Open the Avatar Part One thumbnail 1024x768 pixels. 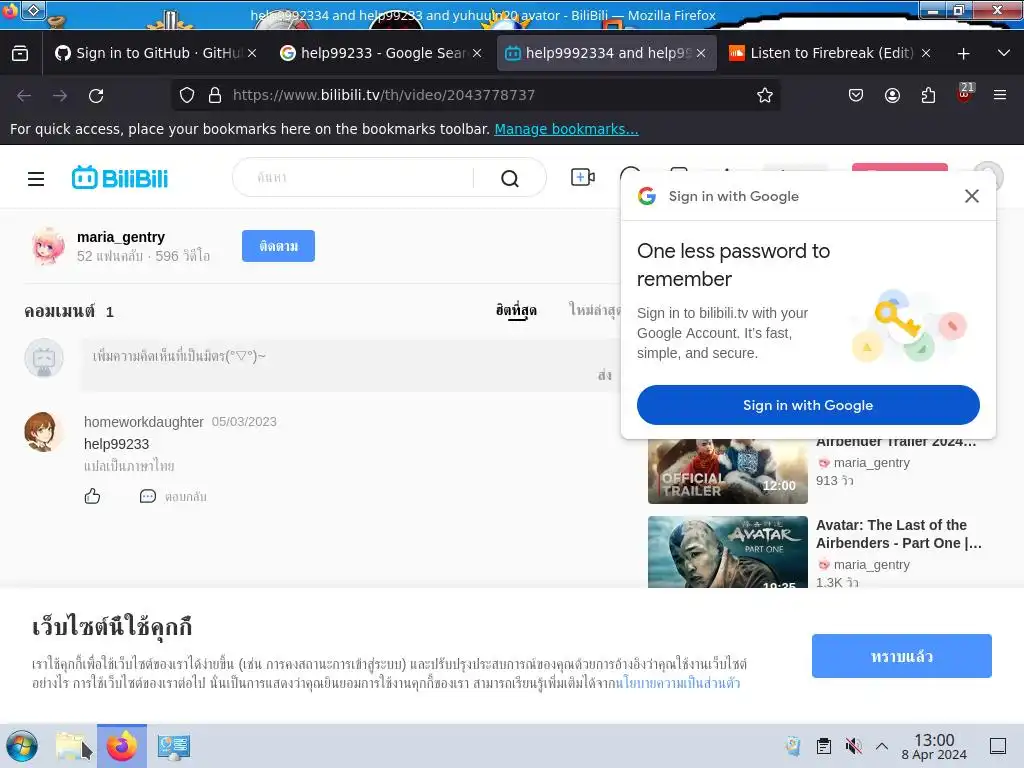[x=728, y=552]
